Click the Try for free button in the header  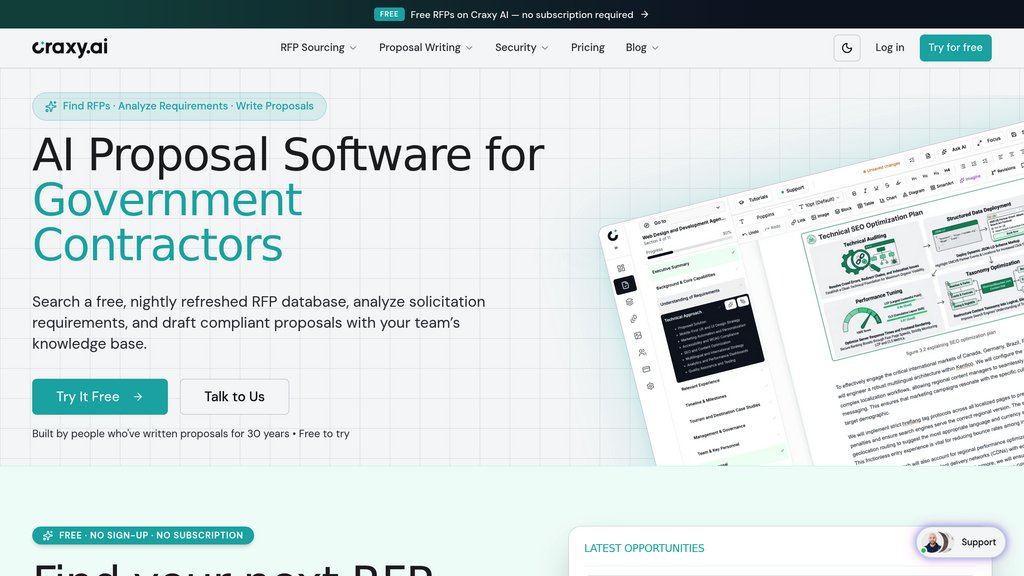tap(955, 48)
